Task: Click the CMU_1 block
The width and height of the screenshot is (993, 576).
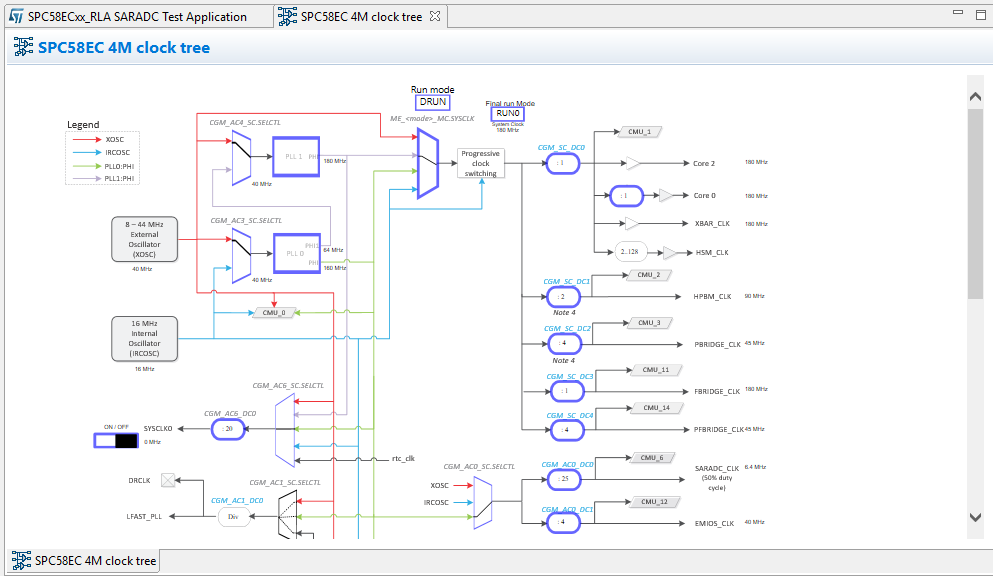Action: [640, 132]
